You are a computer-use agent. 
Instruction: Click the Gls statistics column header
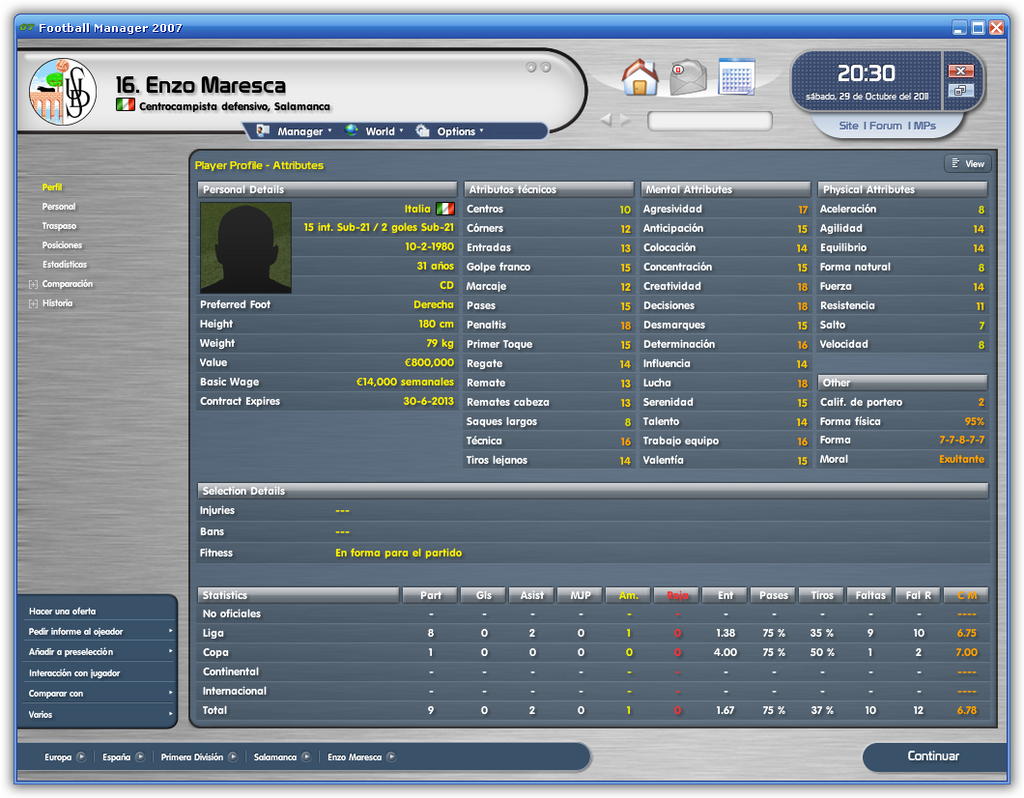pos(484,595)
